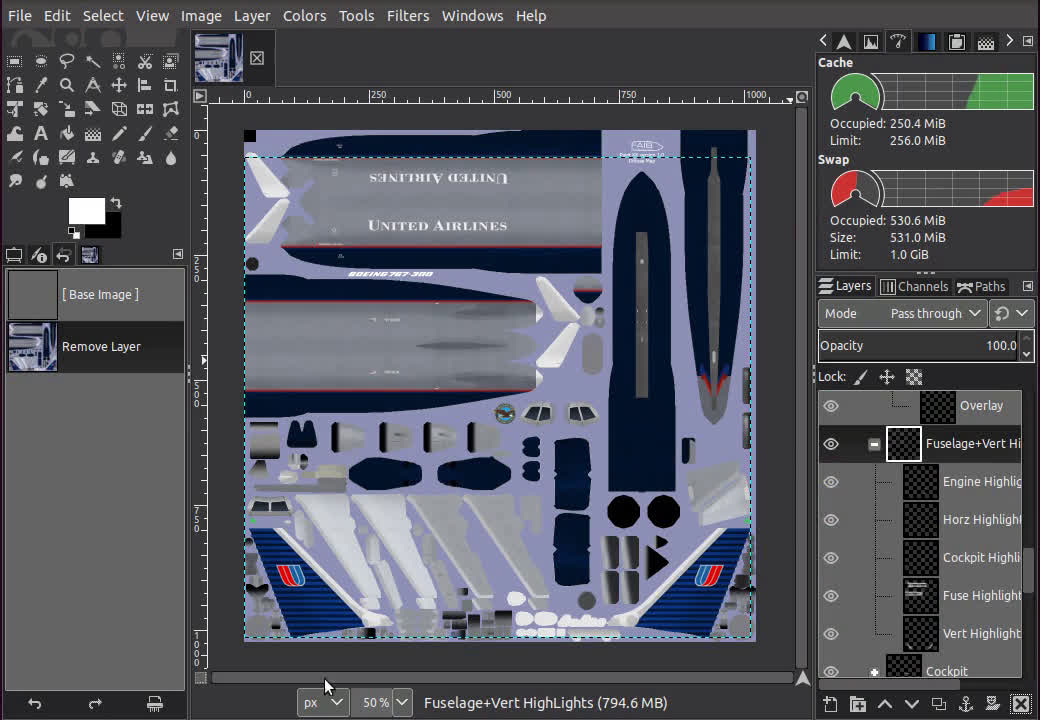1040x720 pixels.
Task: Select the Crop tool
Action: point(171,85)
